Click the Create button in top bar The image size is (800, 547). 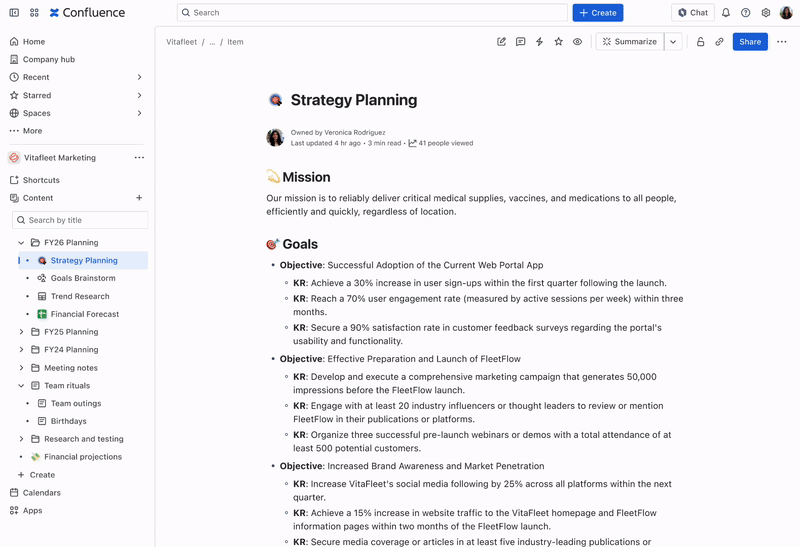[597, 13]
